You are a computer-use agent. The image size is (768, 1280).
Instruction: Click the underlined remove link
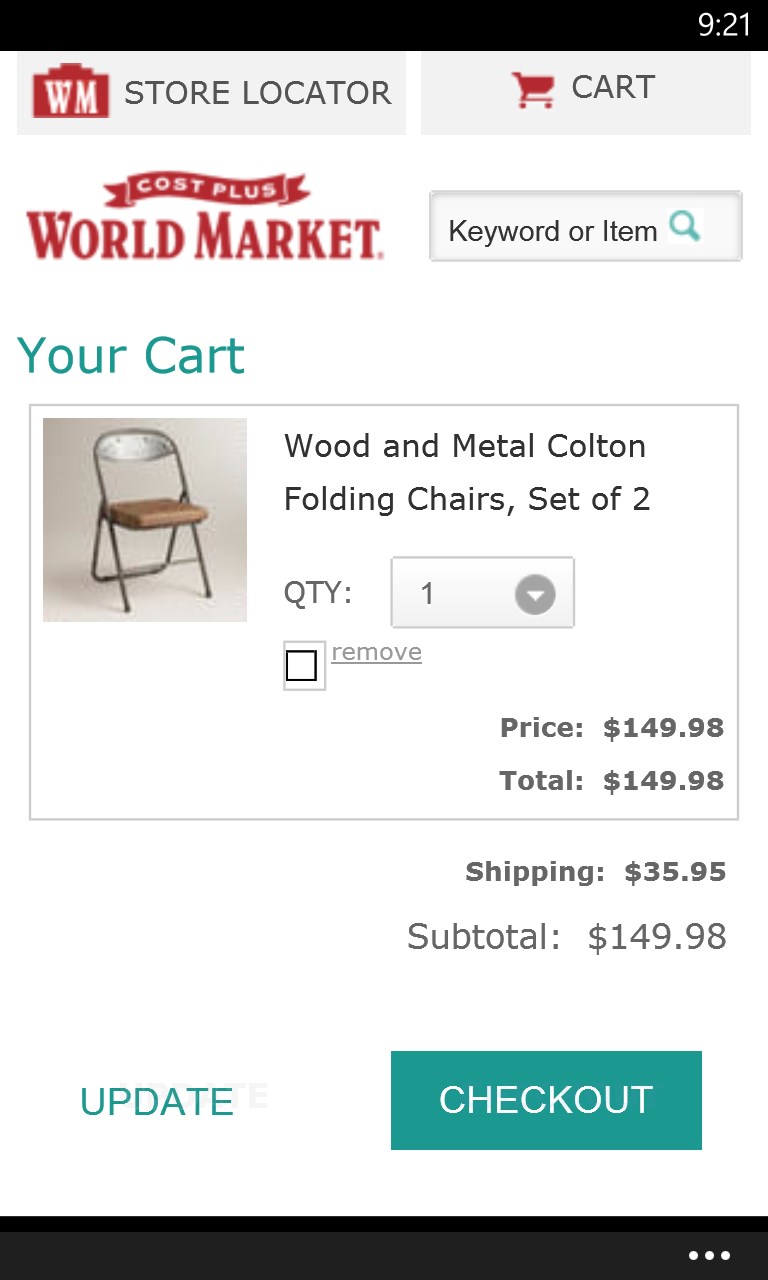377,652
